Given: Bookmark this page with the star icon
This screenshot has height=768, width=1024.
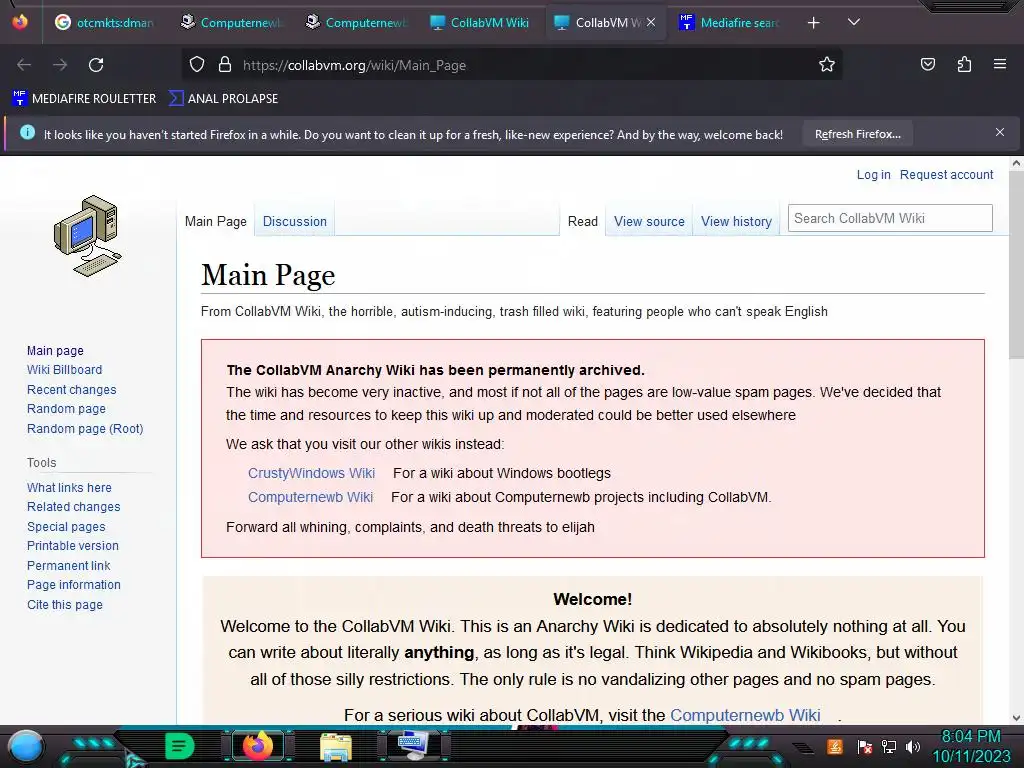Looking at the screenshot, I should (827, 65).
